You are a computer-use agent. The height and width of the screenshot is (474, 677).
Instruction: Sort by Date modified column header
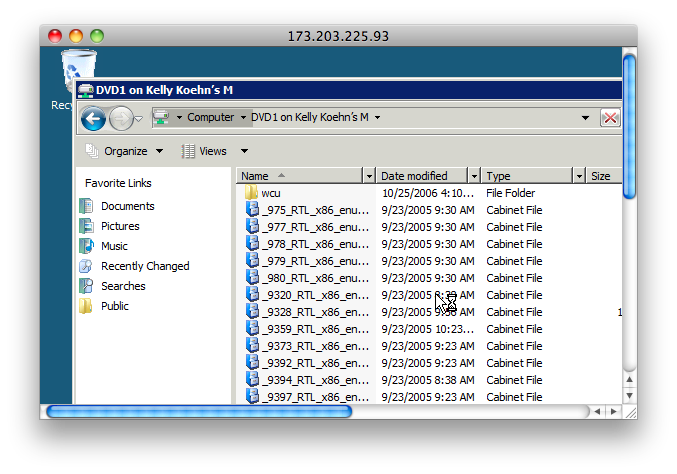point(422,176)
